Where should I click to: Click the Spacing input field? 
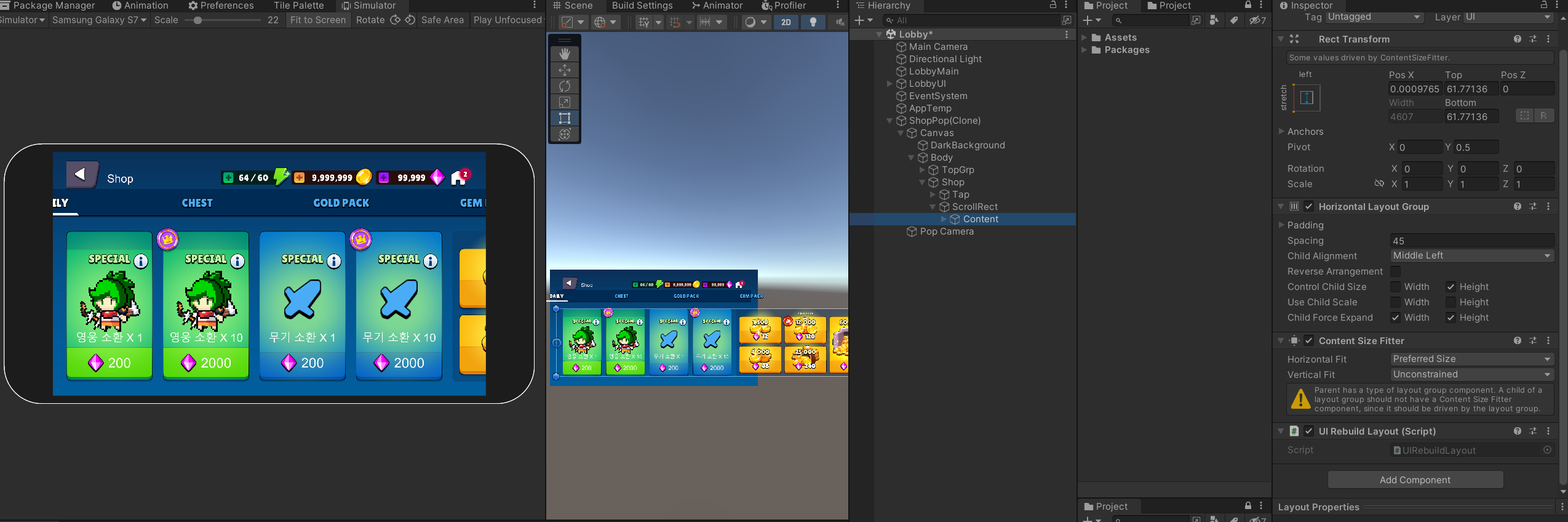pyautogui.click(x=1472, y=241)
